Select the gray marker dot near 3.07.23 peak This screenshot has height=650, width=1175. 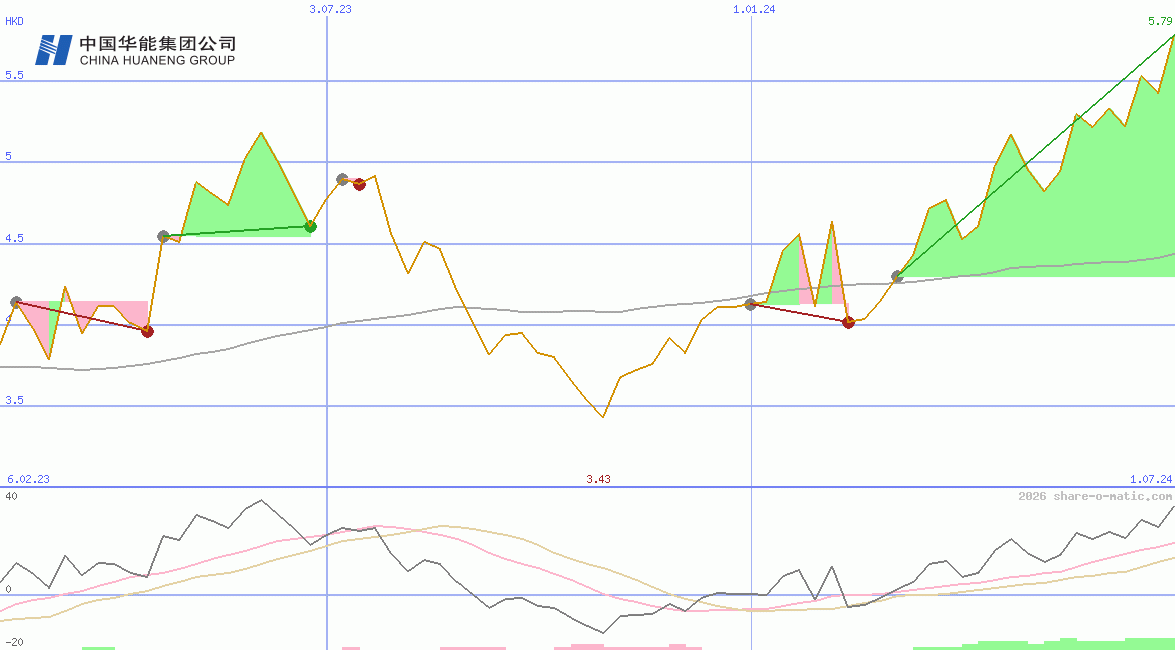[x=342, y=180]
